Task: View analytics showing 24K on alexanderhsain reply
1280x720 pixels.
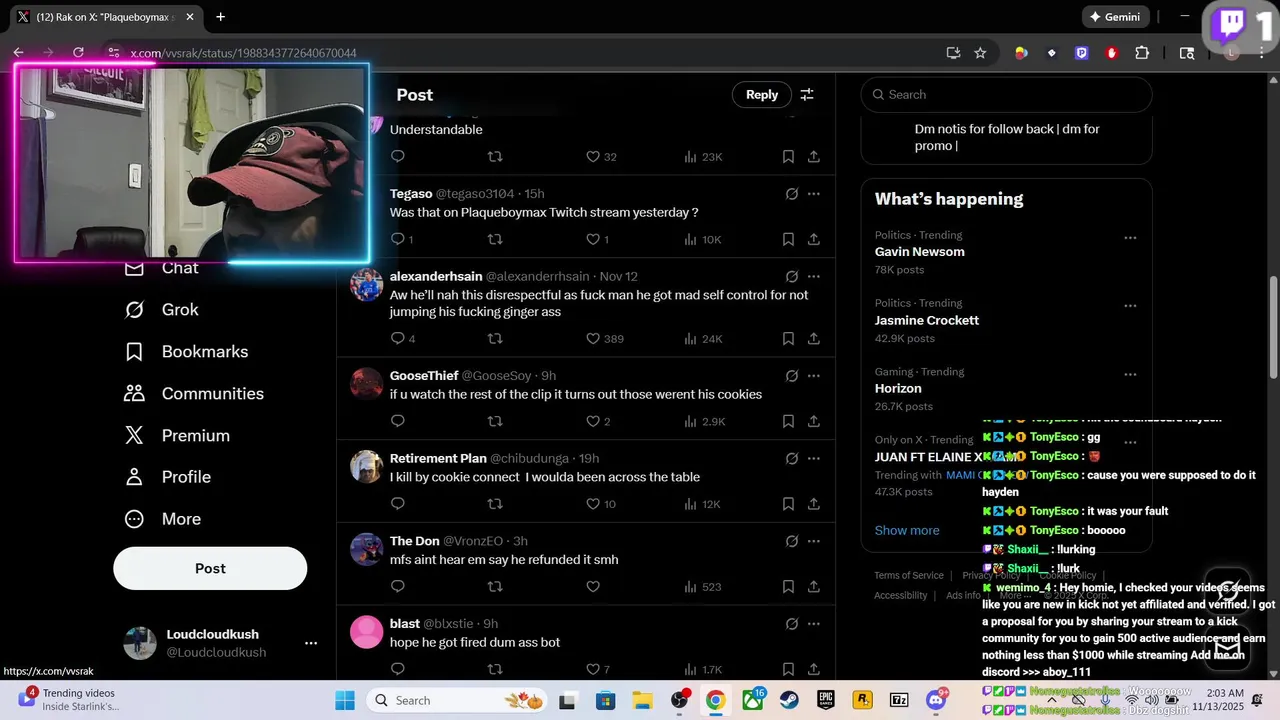Action: click(703, 339)
